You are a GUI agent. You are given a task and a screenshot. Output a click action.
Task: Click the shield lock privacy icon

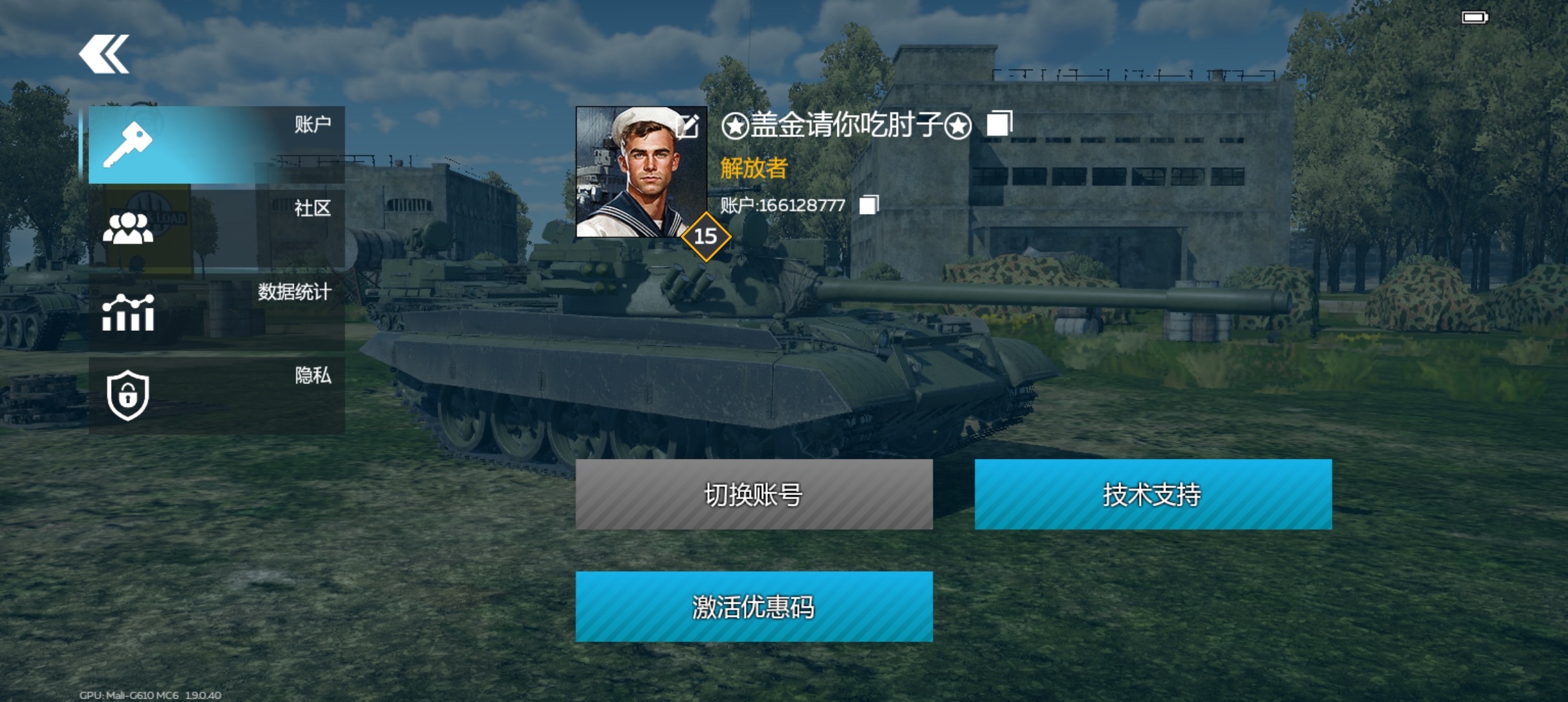click(128, 395)
